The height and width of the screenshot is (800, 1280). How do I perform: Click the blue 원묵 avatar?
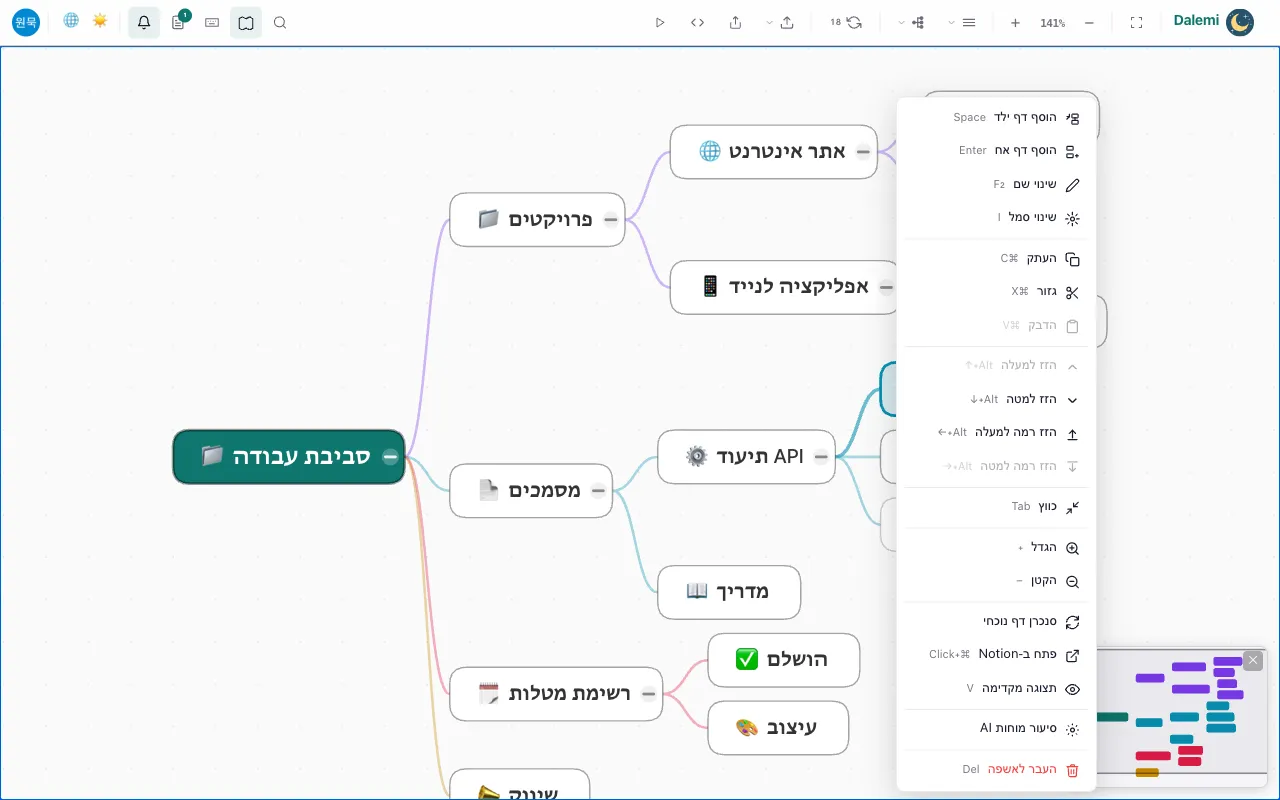pos(26,22)
